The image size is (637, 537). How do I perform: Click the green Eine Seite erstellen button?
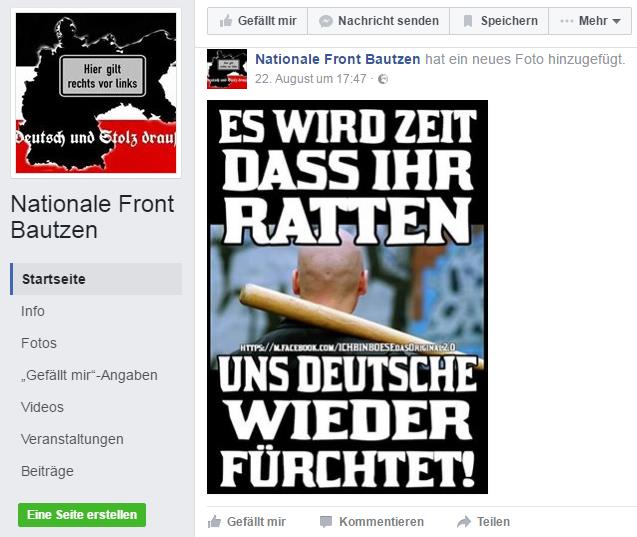click(82, 515)
